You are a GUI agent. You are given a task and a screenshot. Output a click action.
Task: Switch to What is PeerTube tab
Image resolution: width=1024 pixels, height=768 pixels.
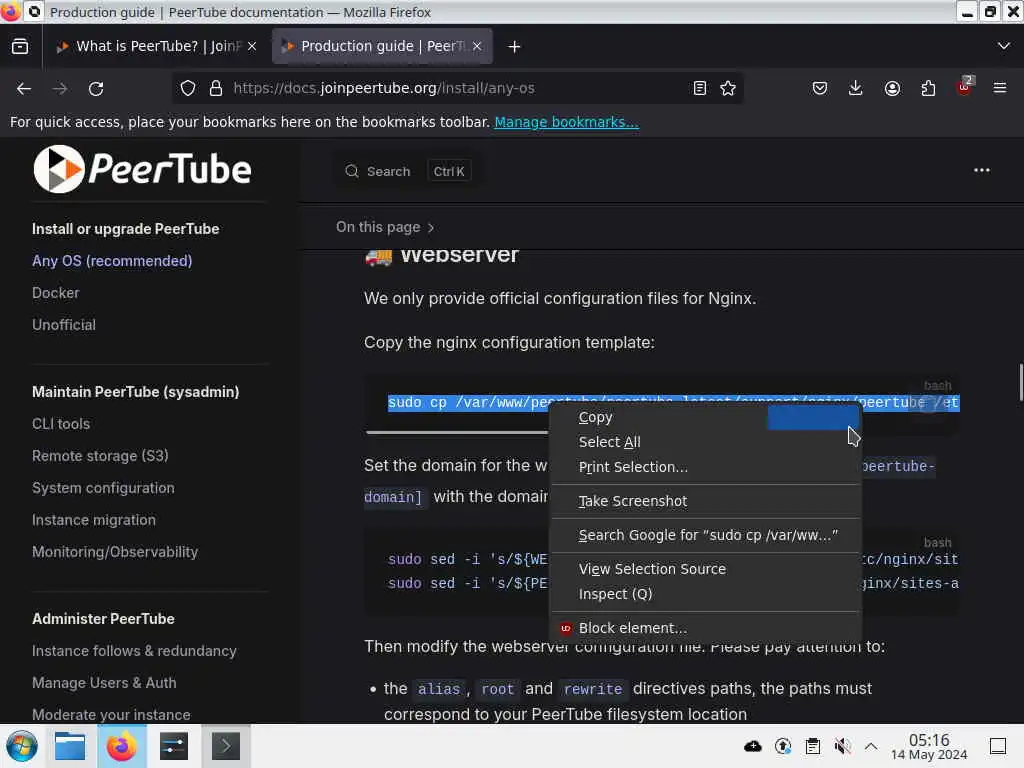tap(155, 46)
